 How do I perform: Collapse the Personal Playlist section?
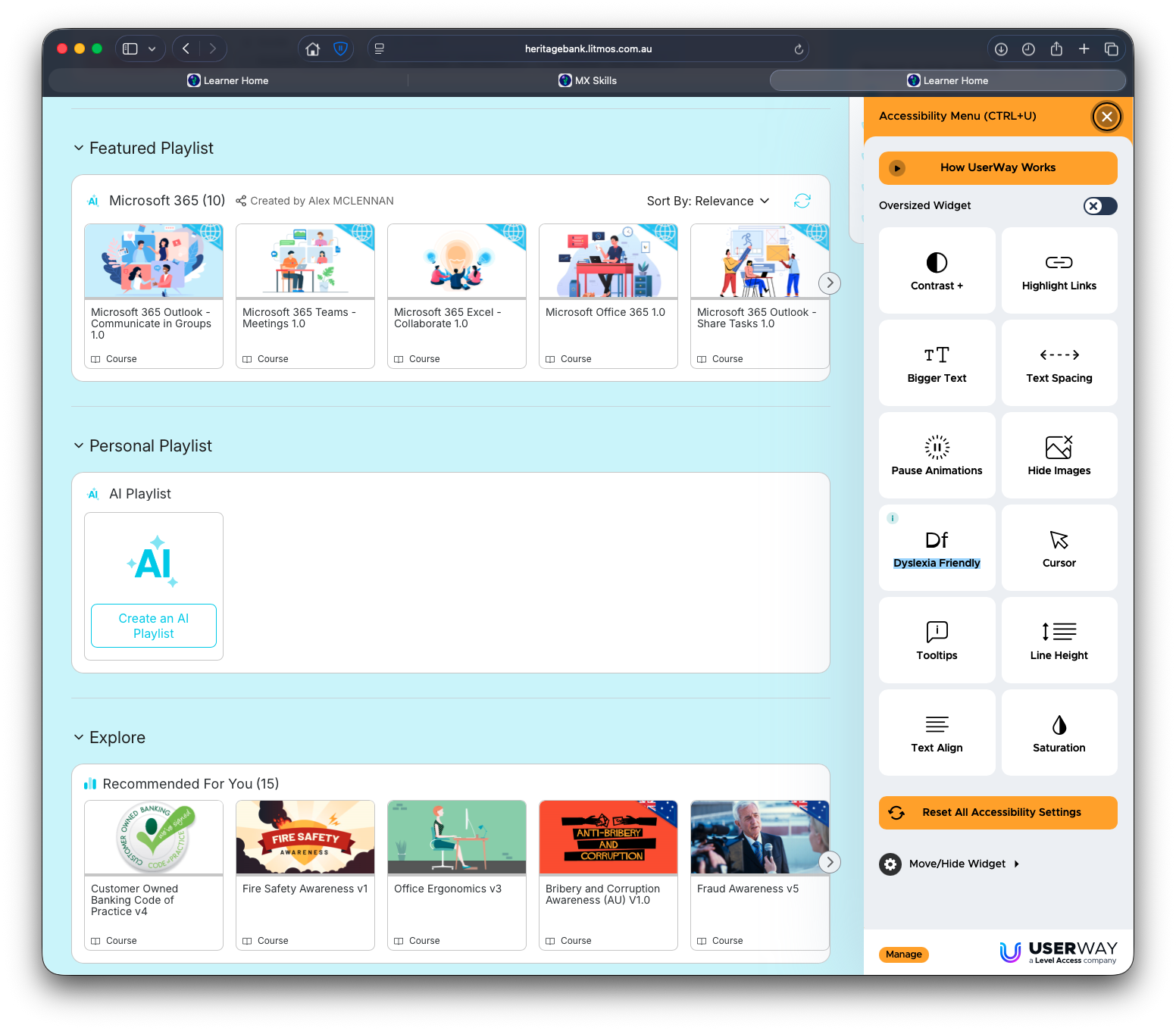coord(78,446)
